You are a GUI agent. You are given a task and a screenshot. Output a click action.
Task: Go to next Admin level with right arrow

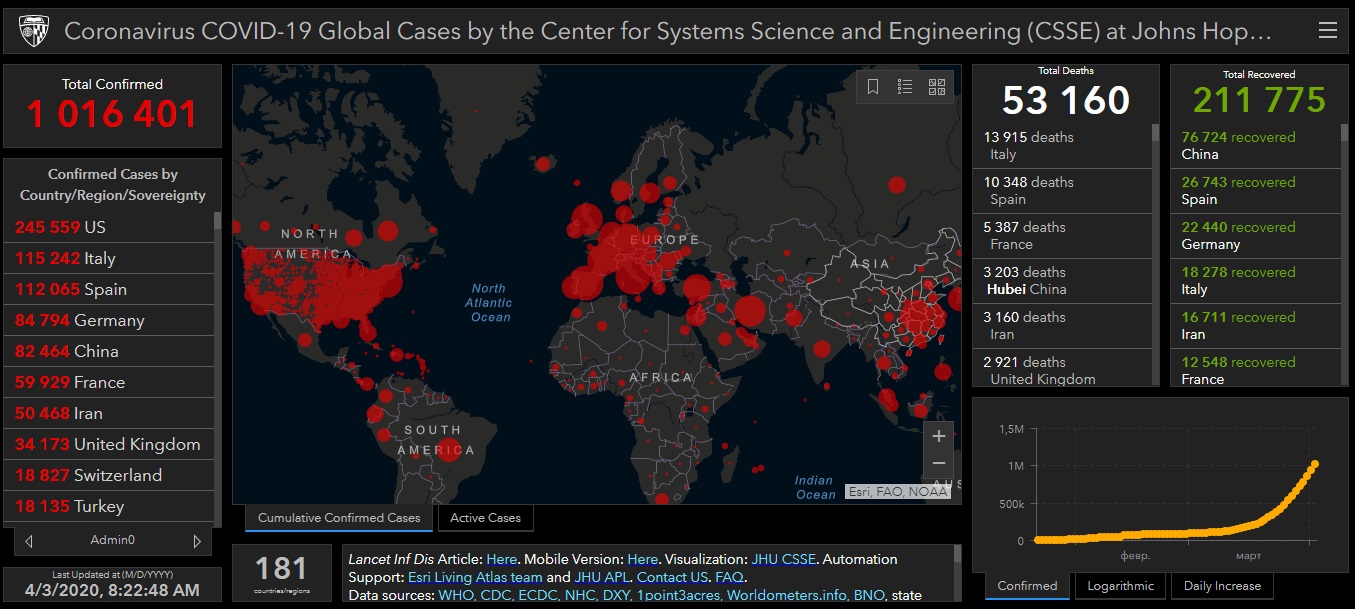point(197,541)
